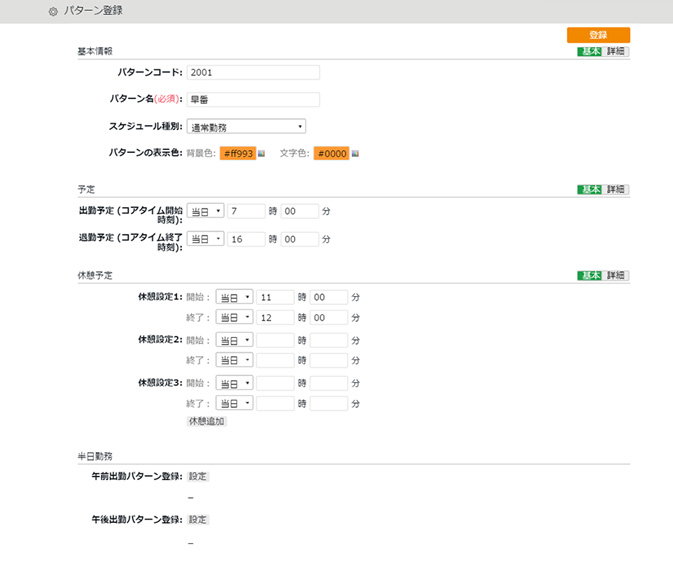Click 休憩設定2 終了 hour field
The height and width of the screenshot is (562, 673).
(x=275, y=360)
